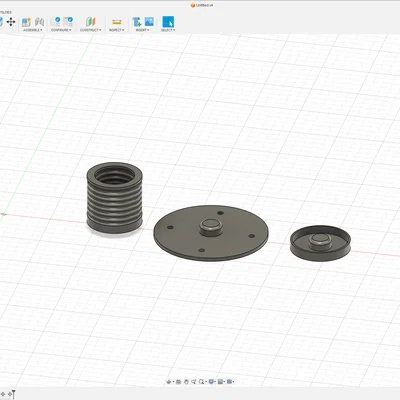Expand the CONSTRUCT dropdown menu

[90, 30]
